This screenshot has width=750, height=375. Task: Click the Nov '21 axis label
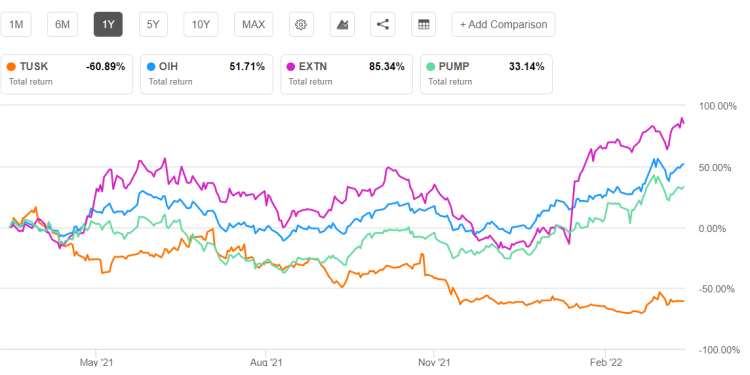coord(433,363)
